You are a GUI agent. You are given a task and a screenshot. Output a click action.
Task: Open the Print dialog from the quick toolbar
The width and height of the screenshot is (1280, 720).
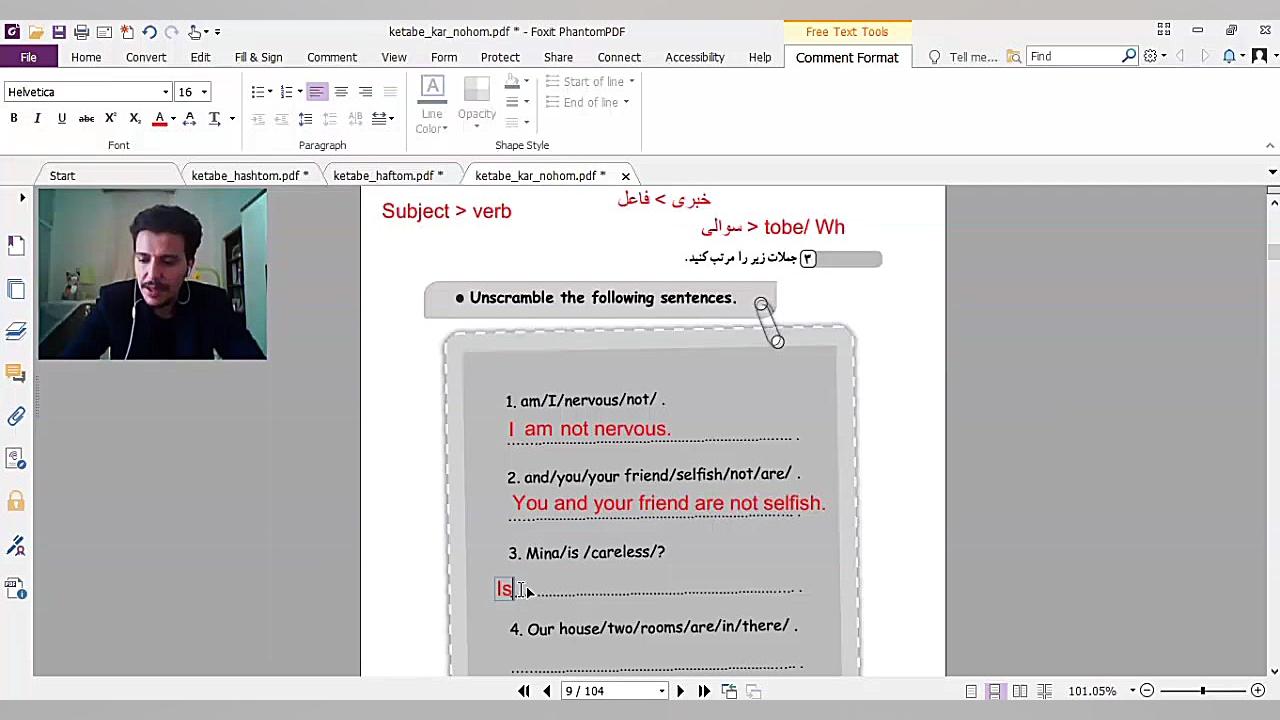[81, 31]
